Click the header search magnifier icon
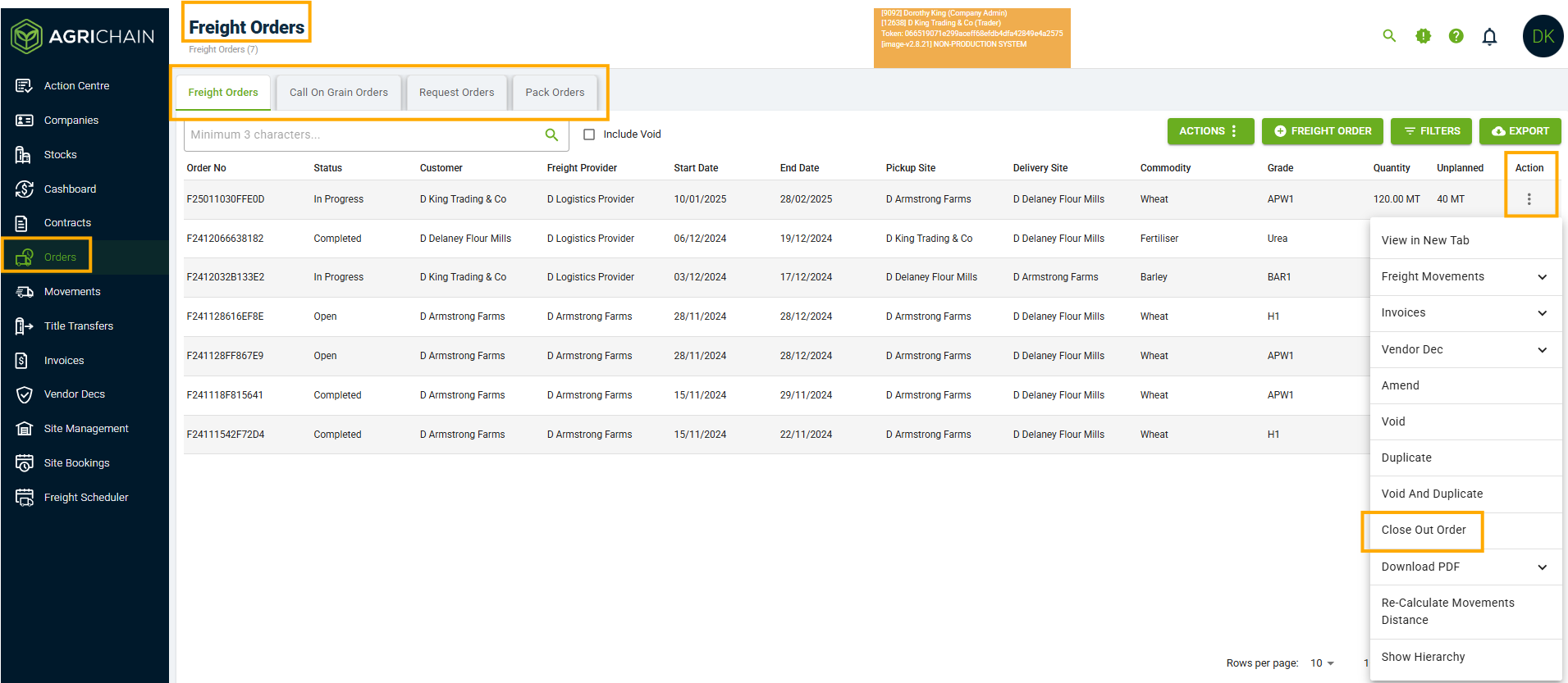 click(x=1389, y=36)
